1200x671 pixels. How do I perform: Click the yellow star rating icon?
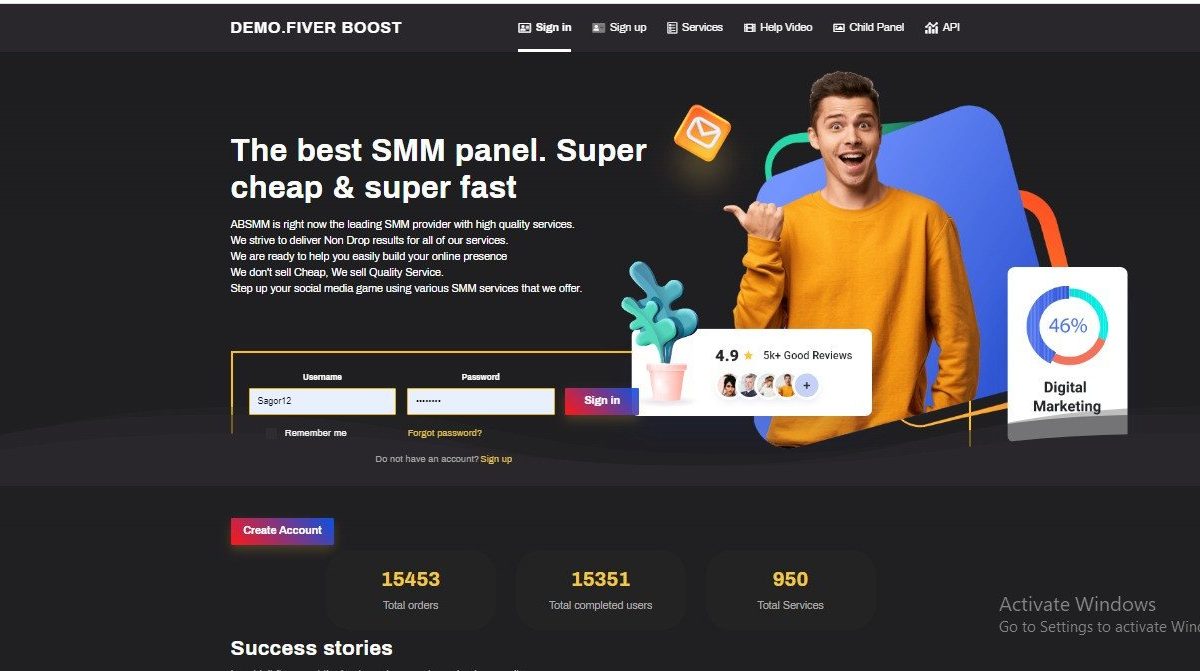tap(748, 355)
